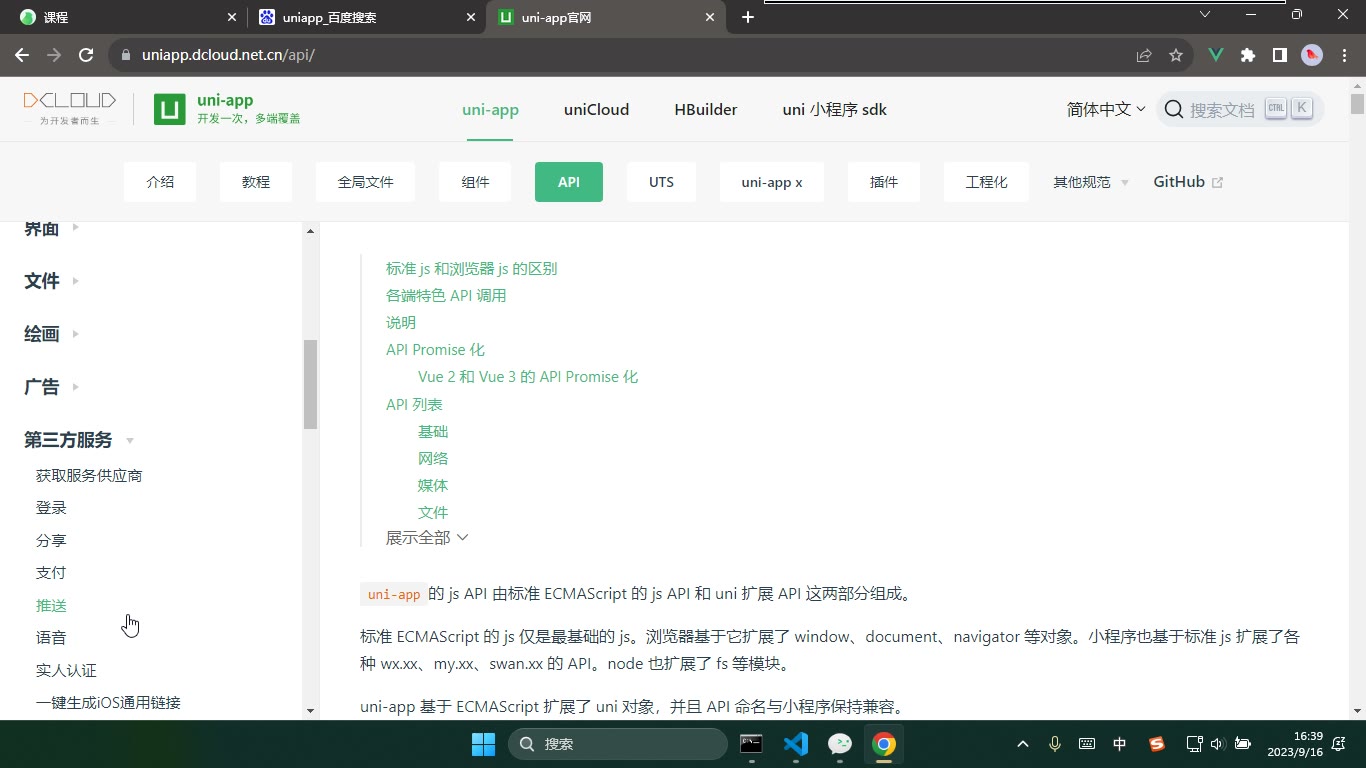Reload the current page
Viewport: 1366px width, 768px height.
[x=86, y=55]
